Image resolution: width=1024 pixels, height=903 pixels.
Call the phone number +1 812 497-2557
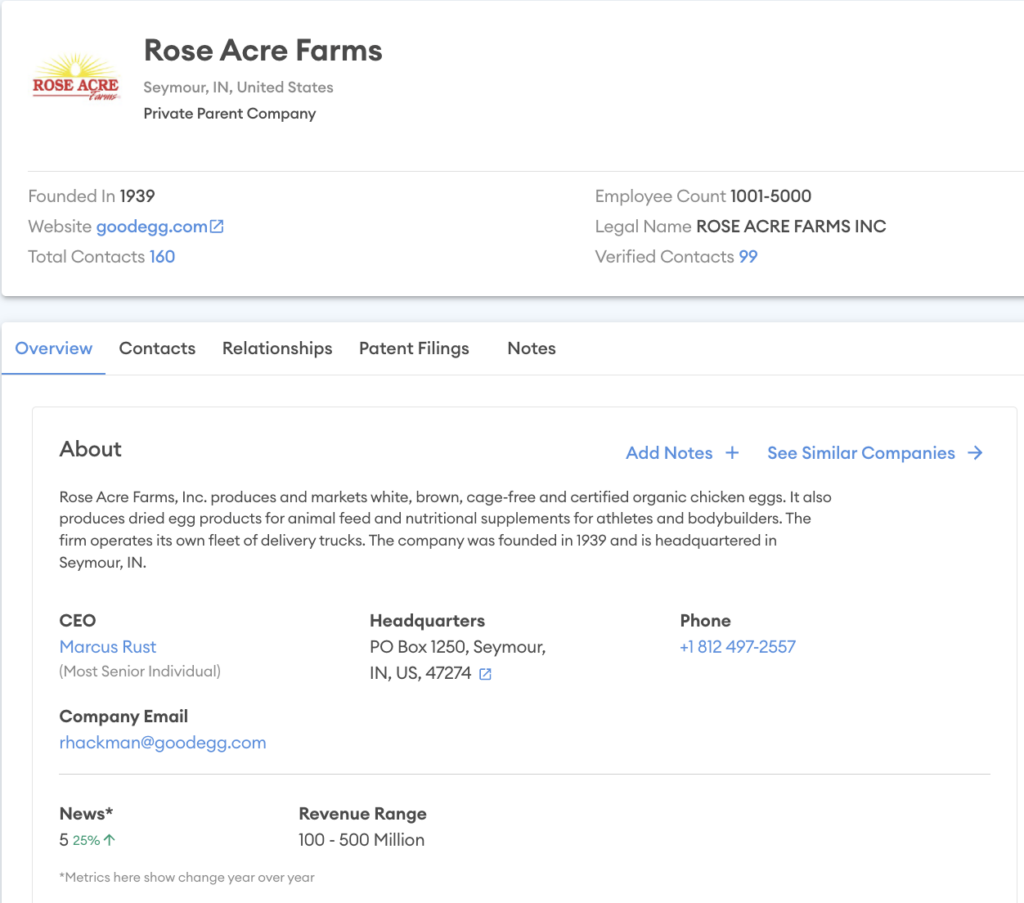click(738, 647)
